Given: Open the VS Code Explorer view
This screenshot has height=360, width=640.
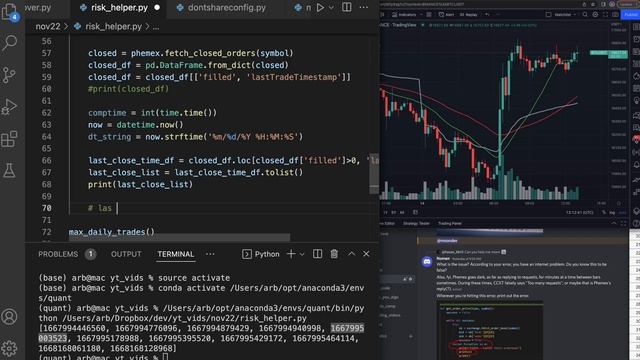Looking at the screenshot, I should [9, 11].
